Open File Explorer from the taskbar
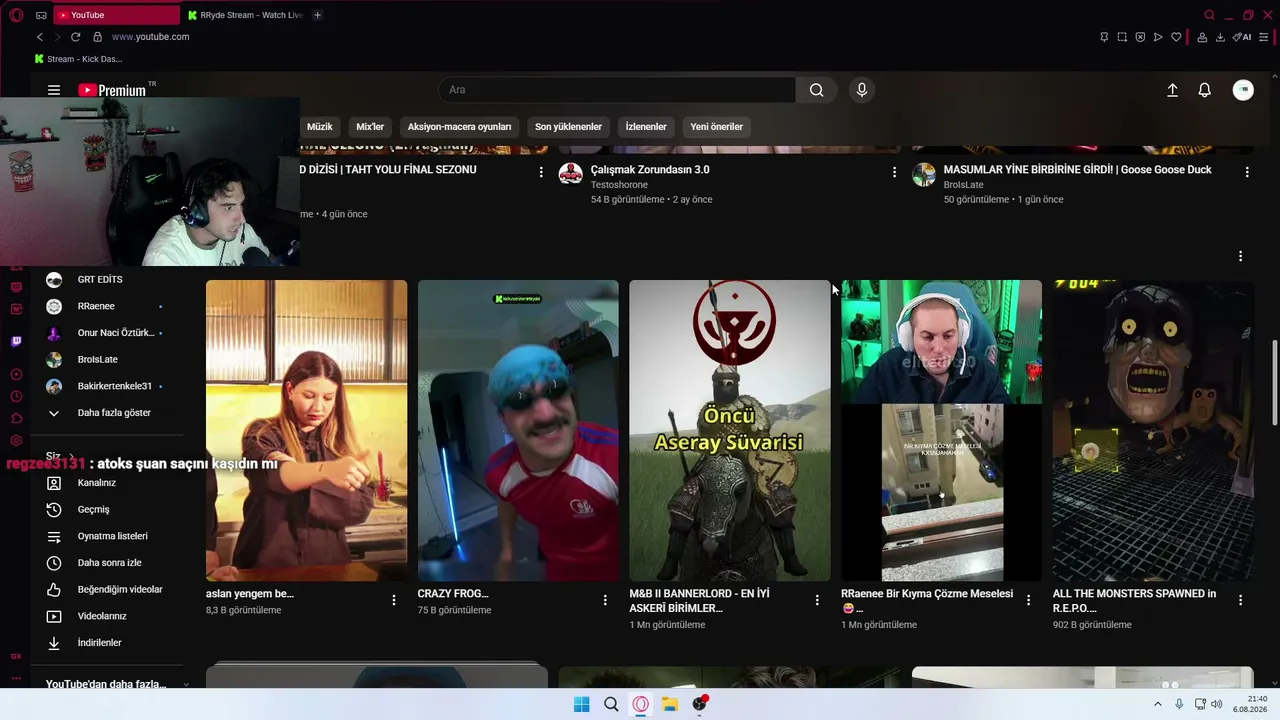The height and width of the screenshot is (720, 1280). pyautogui.click(x=670, y=704)
